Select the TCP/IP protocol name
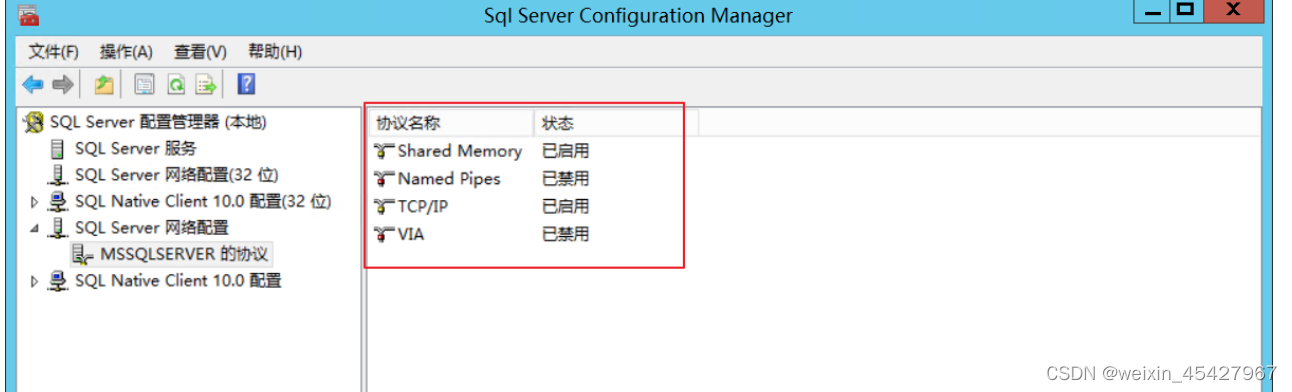Screen dimensions: 1292x392 click(x=424, y=207)
